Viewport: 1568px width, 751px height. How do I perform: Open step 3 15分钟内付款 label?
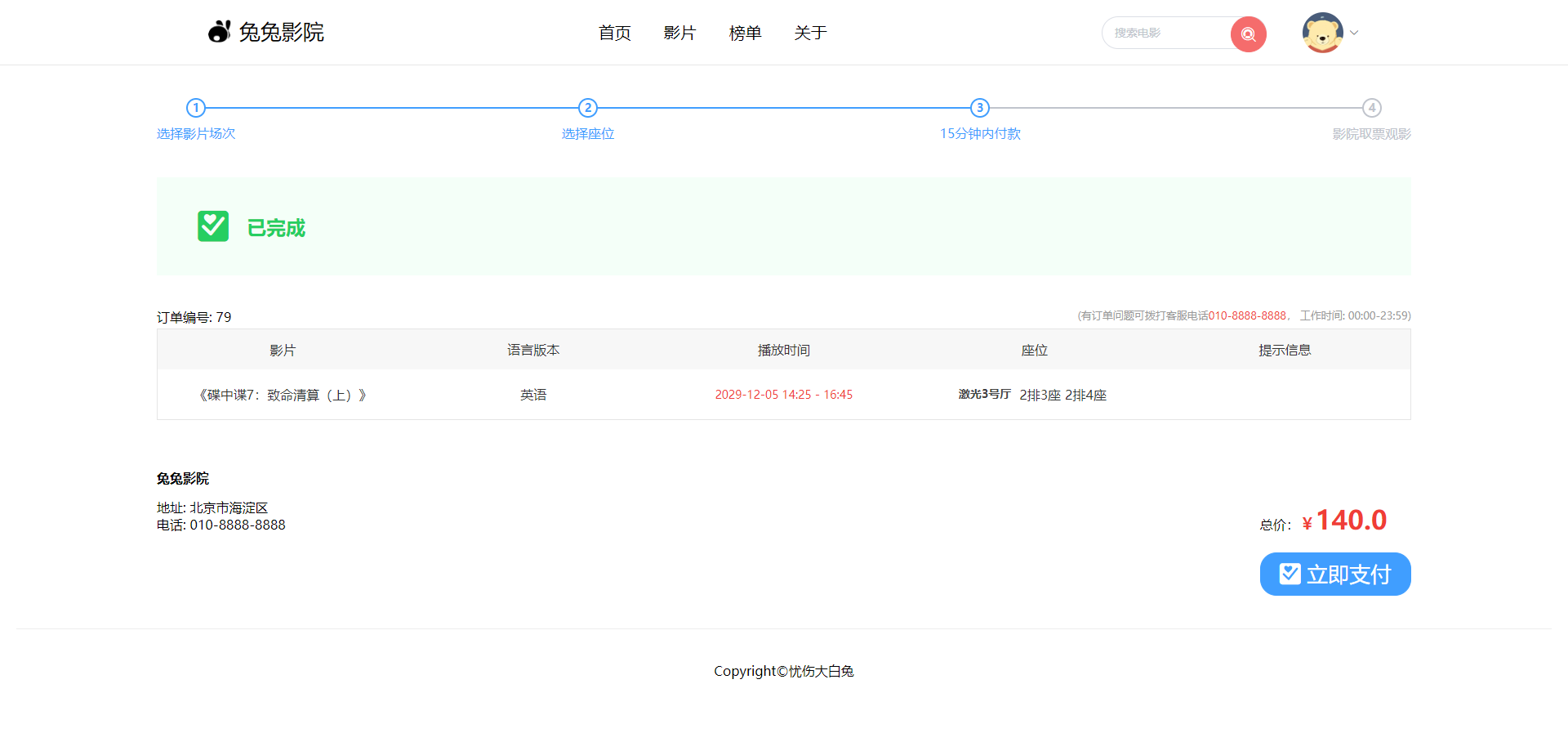coord(980,133)
